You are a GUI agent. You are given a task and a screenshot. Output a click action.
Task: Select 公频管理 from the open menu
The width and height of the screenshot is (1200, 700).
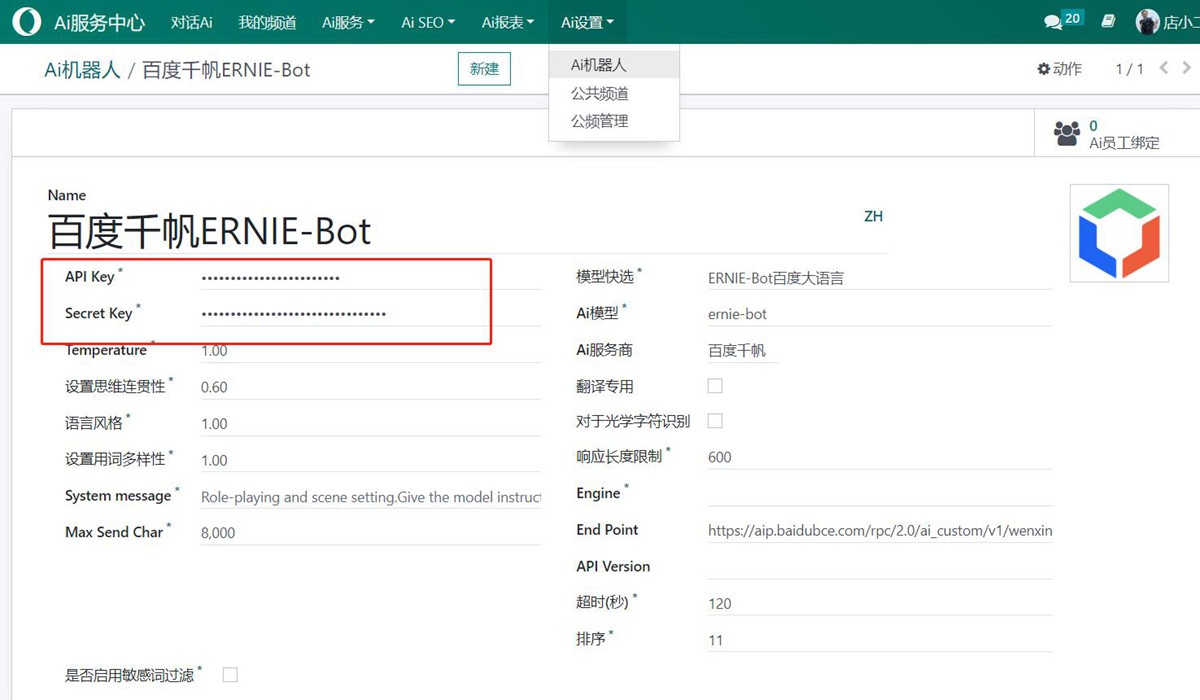[x=599, y=121]
